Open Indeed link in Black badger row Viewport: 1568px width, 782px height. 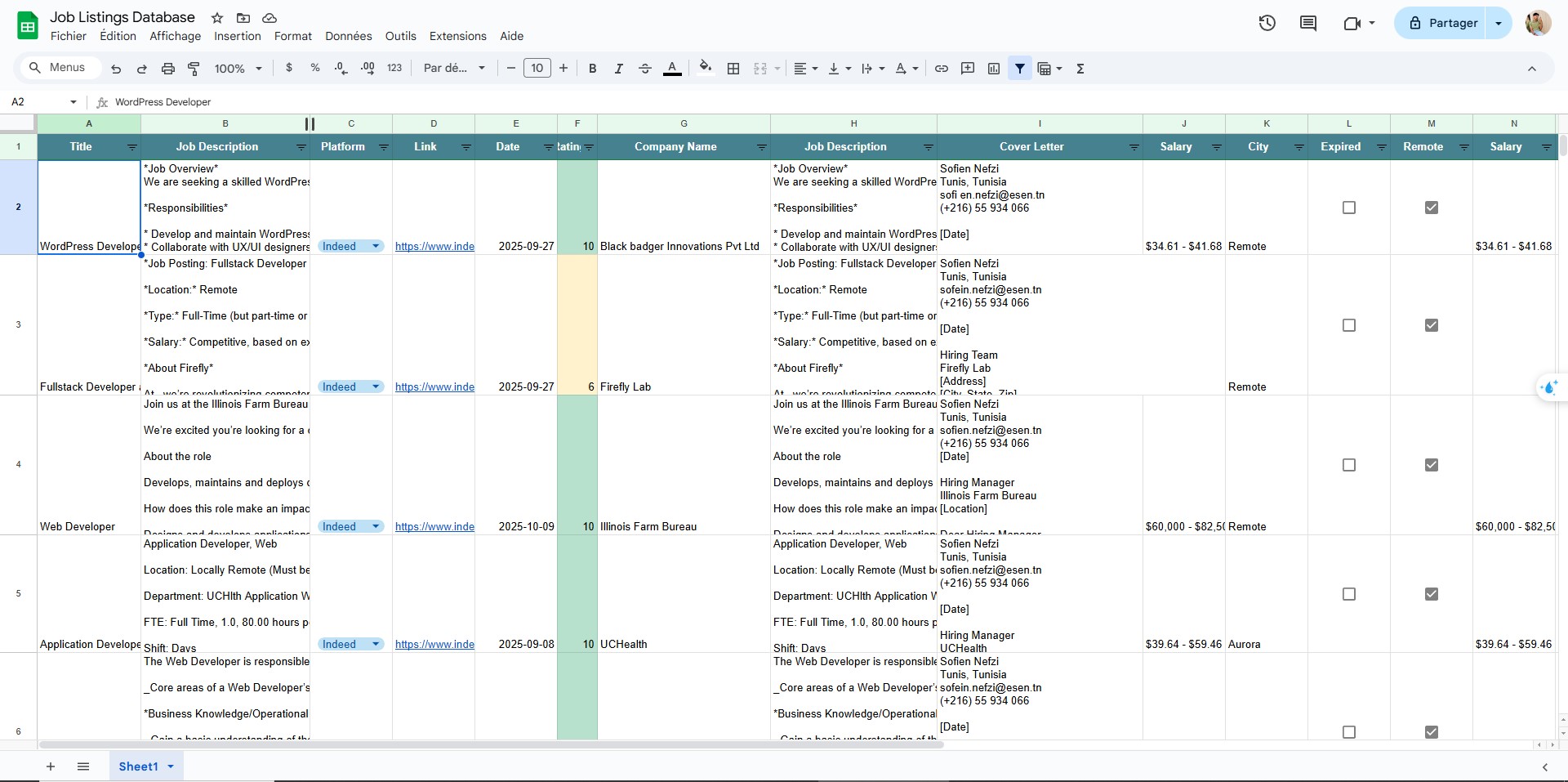pos(434,246)
